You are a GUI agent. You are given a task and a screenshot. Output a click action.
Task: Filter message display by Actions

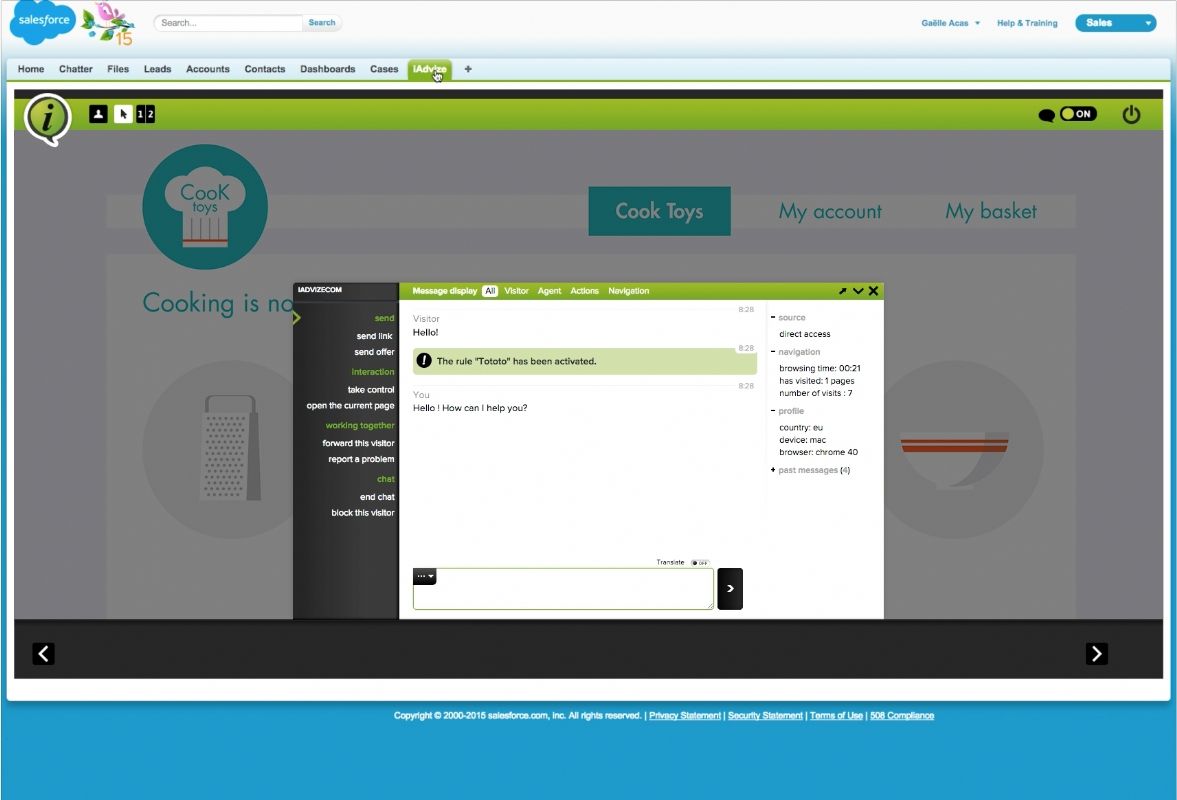click(584, 291)
